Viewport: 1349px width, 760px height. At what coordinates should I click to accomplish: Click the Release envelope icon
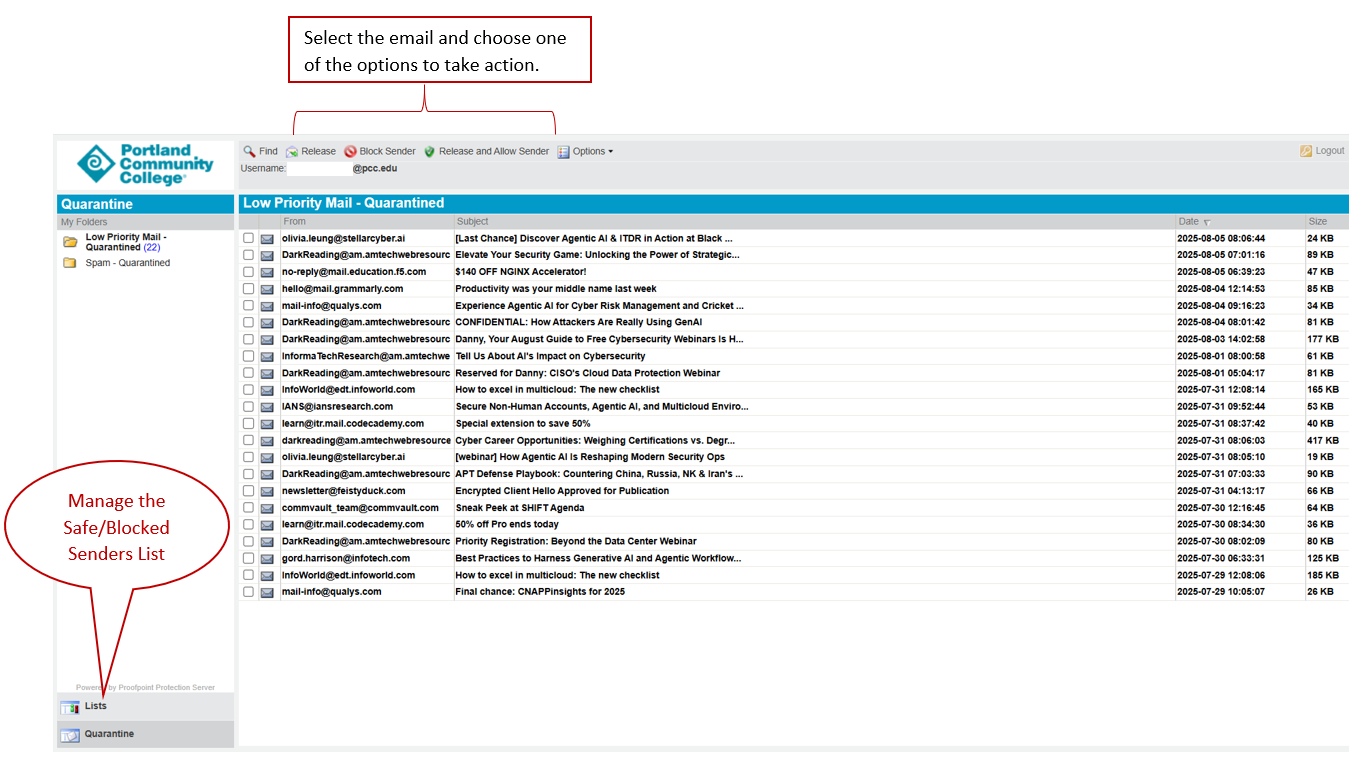point(293,151)
